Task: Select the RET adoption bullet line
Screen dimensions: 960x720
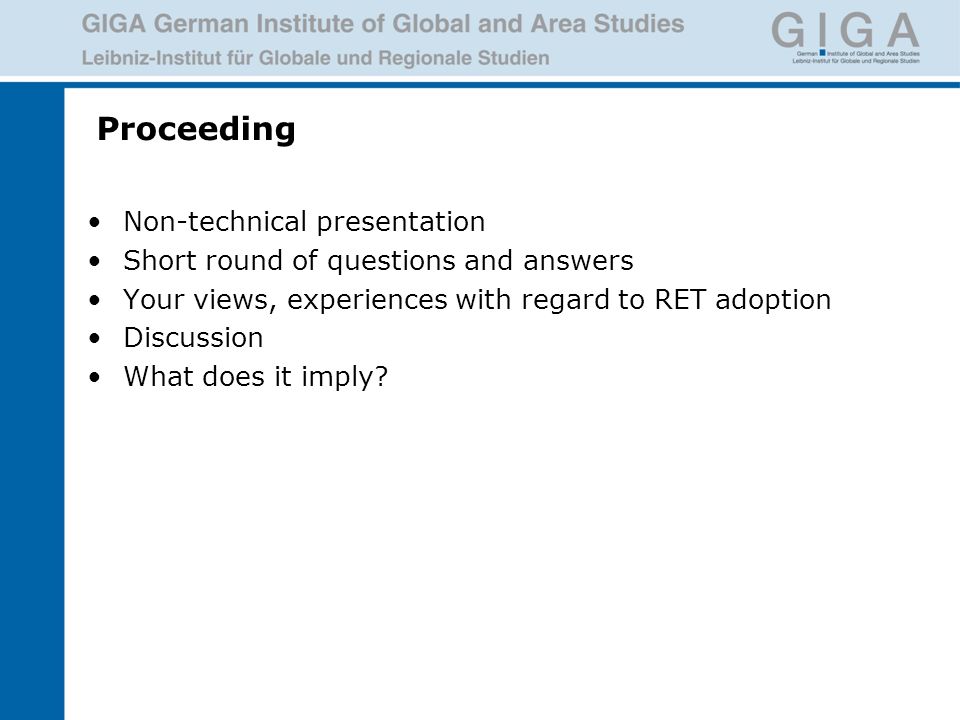Action: pyautogui.click(x=477, y=300)
